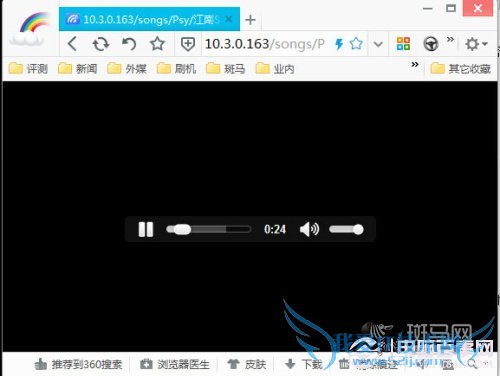The image size is (500, 376).
Task: Pause the audio playback
Action: pos(146,229)
